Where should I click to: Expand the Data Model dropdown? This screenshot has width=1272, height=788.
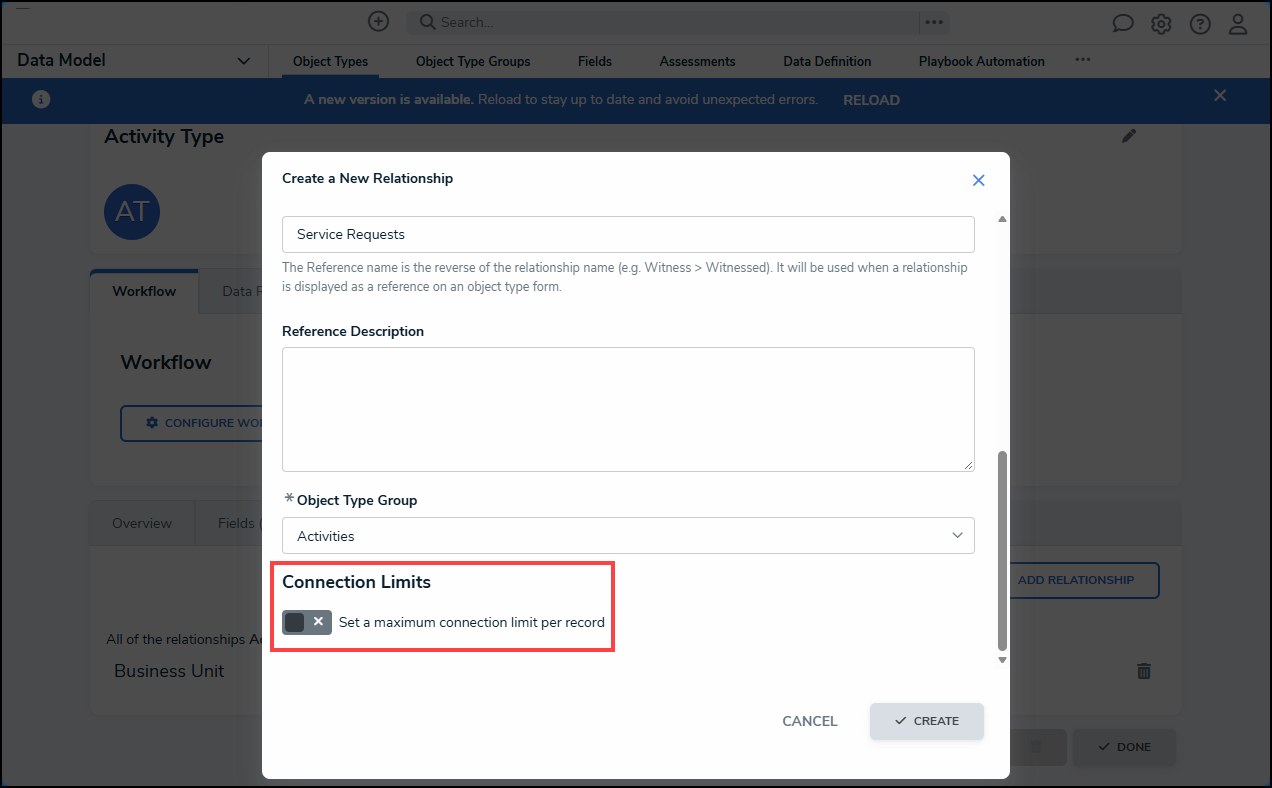pyautogui.click(x=243, y=61)
